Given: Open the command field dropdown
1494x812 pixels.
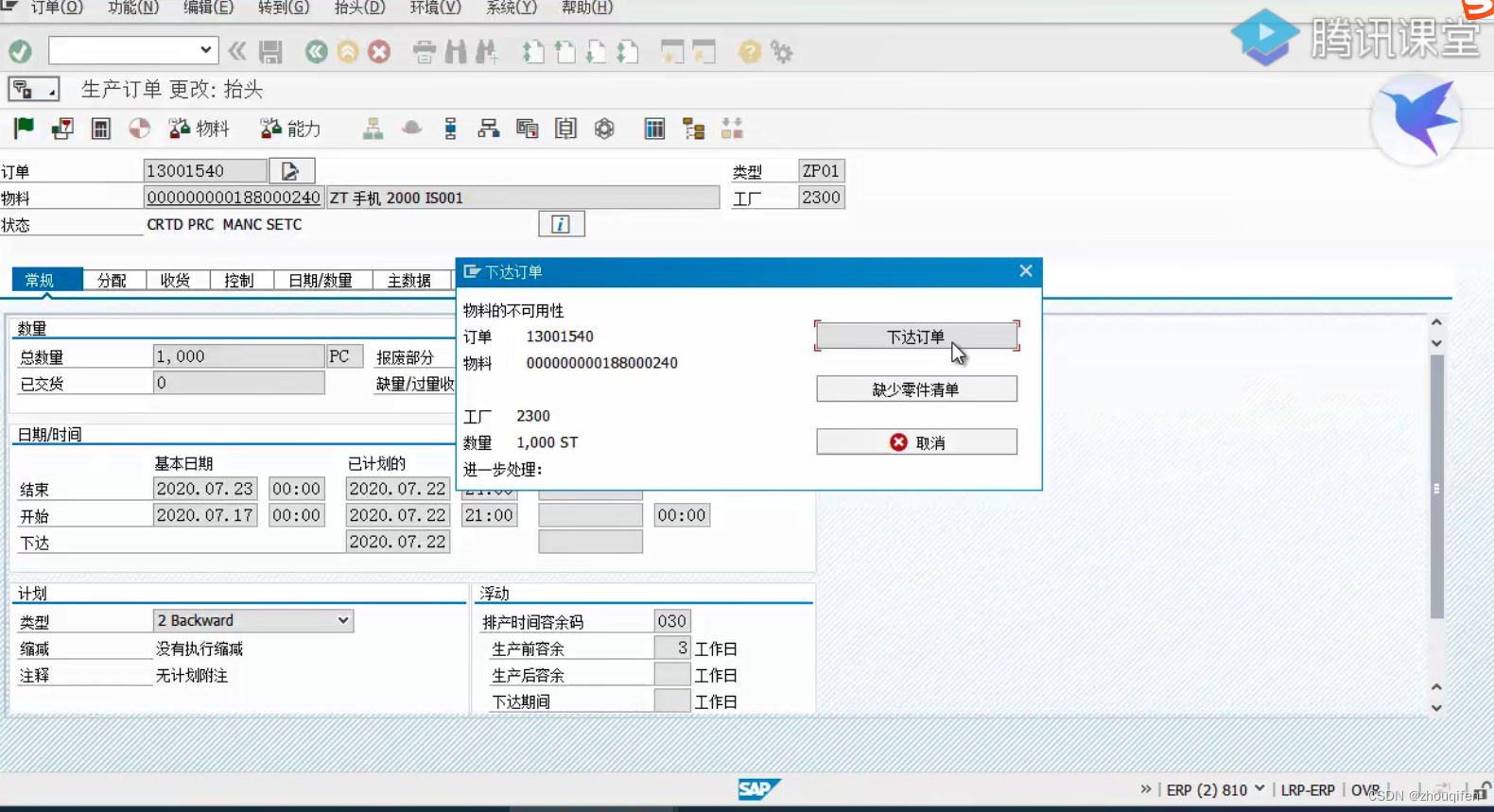Looking at the screenshot, I should pos(205,50).
